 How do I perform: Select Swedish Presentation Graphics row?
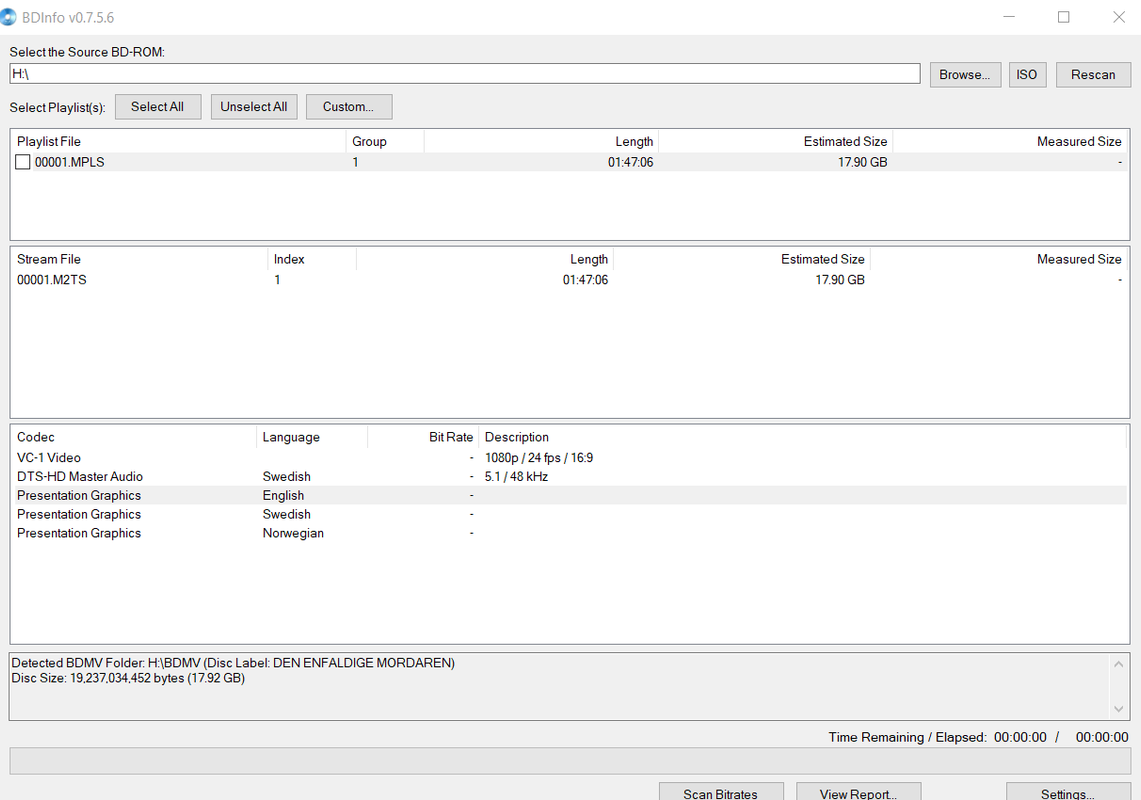pyautogui.click(x=570, y=515)
